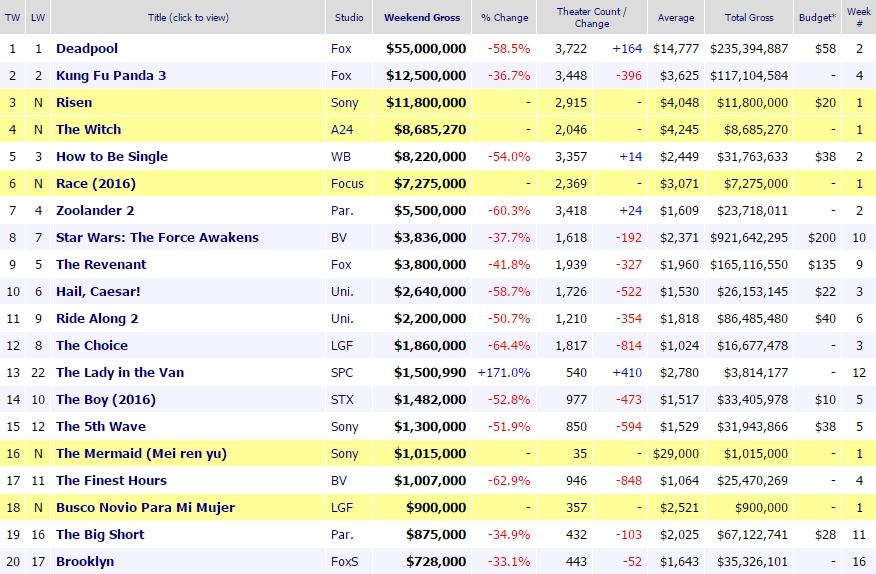This screenshot has height=574, width=876.
Task: Select weekend gross $8,685,270
Action: (430, 129)
